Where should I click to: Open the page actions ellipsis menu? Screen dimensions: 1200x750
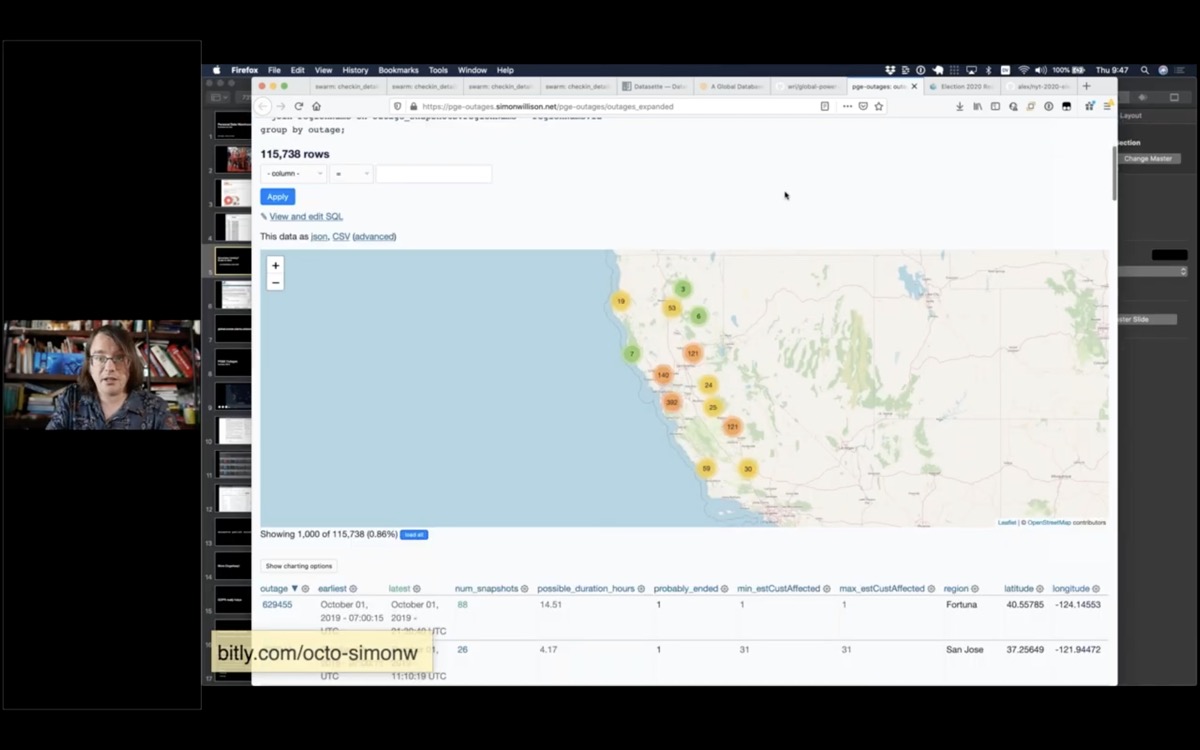point(847,106)
